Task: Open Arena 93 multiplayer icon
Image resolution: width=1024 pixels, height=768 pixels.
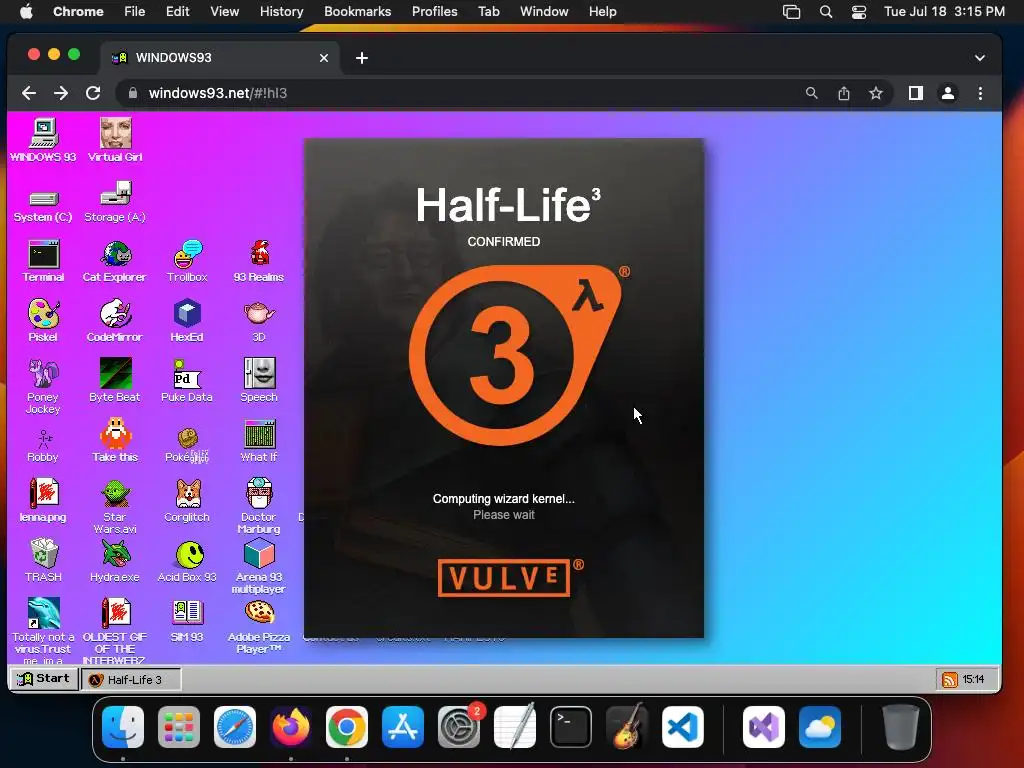Action: tap(259, 566)
